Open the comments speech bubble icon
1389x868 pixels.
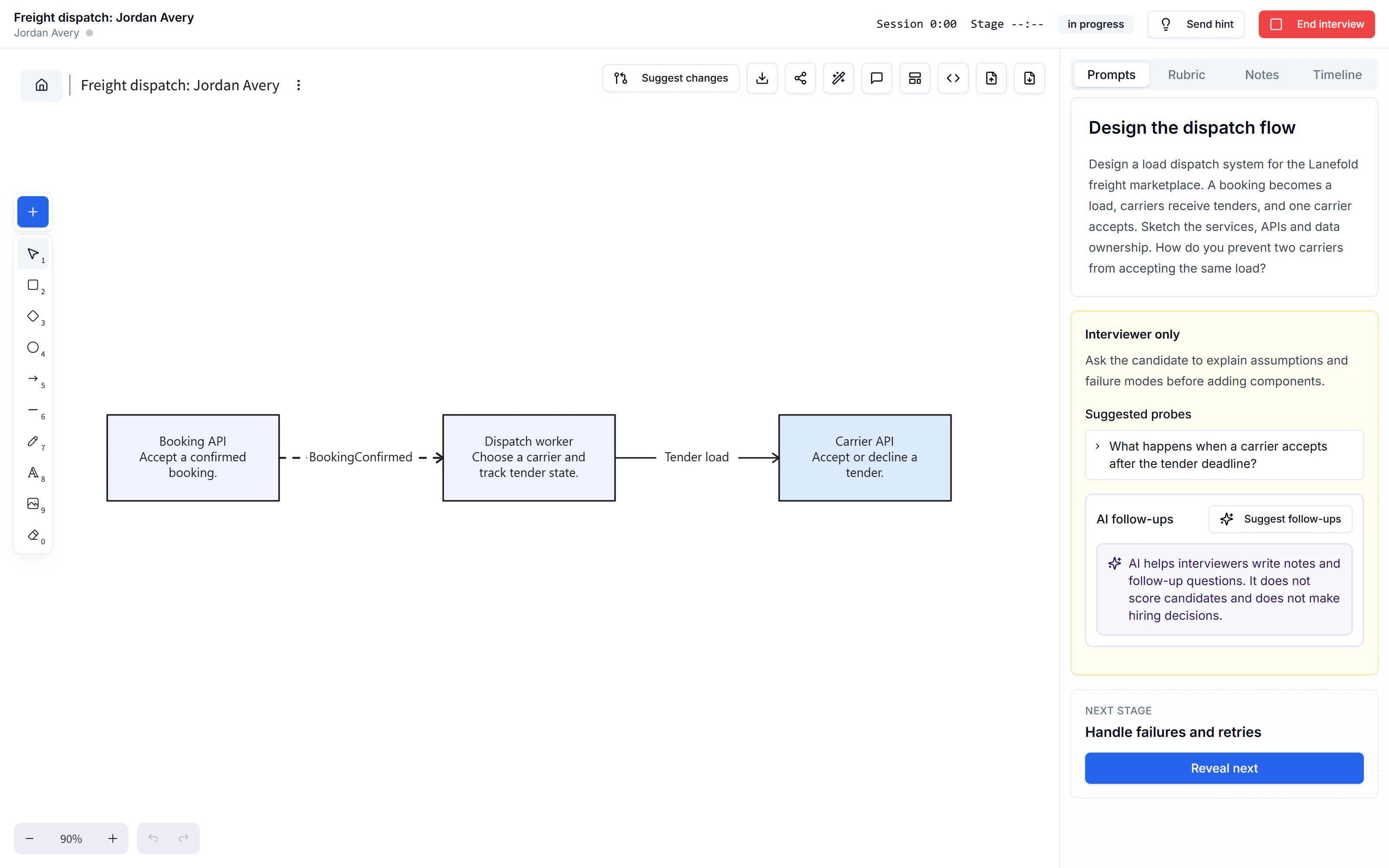tap(876, 78)
